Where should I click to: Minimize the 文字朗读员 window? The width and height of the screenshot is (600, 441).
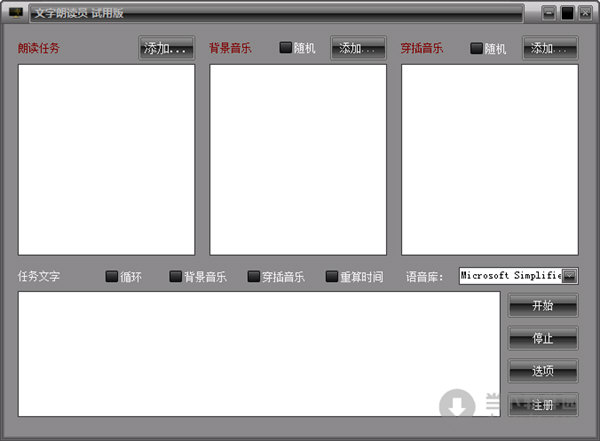click(x=549, y=13)
